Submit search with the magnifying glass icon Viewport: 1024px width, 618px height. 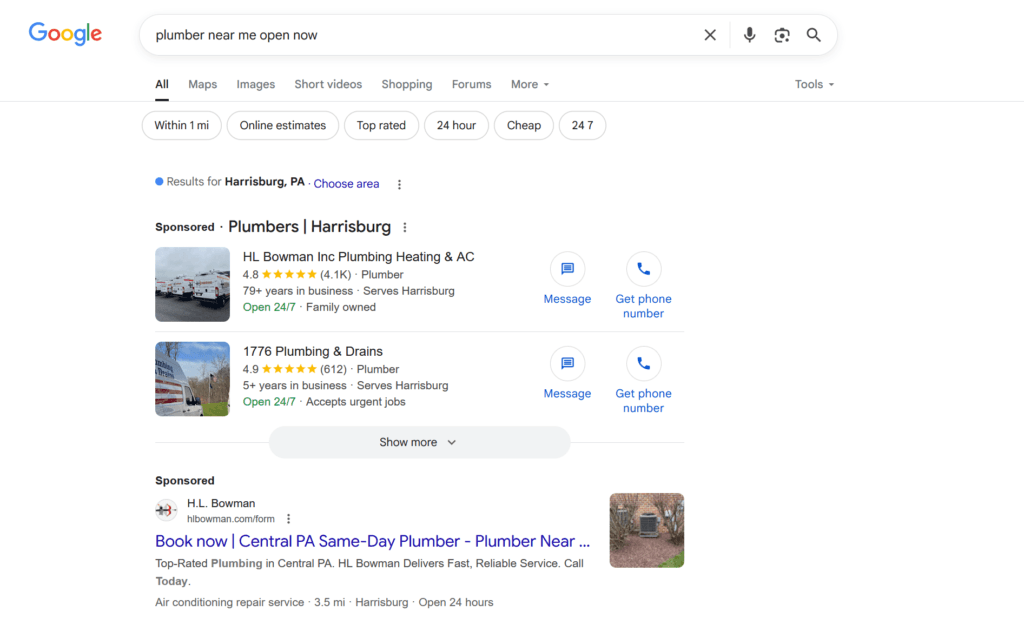(813, 35)
